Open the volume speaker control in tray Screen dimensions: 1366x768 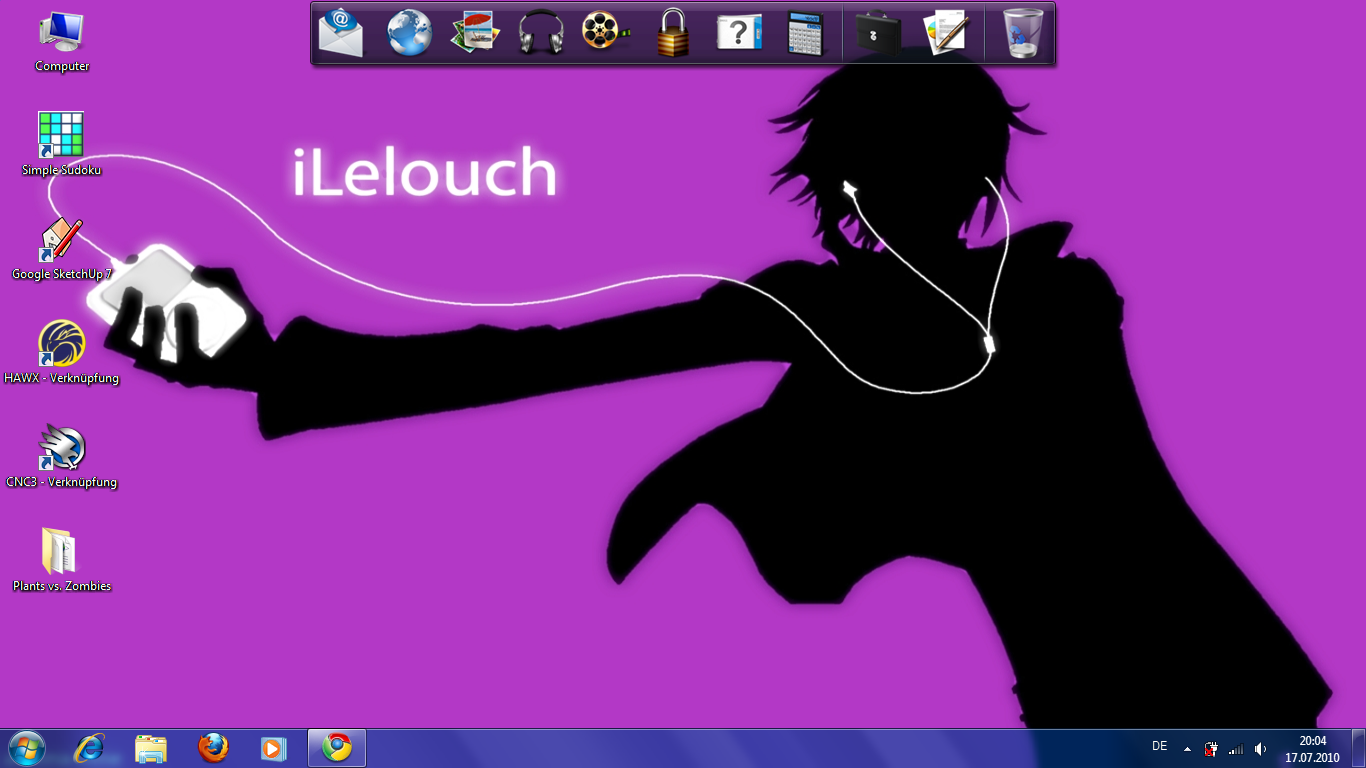pyautogui.click(x=1260, y=748)
